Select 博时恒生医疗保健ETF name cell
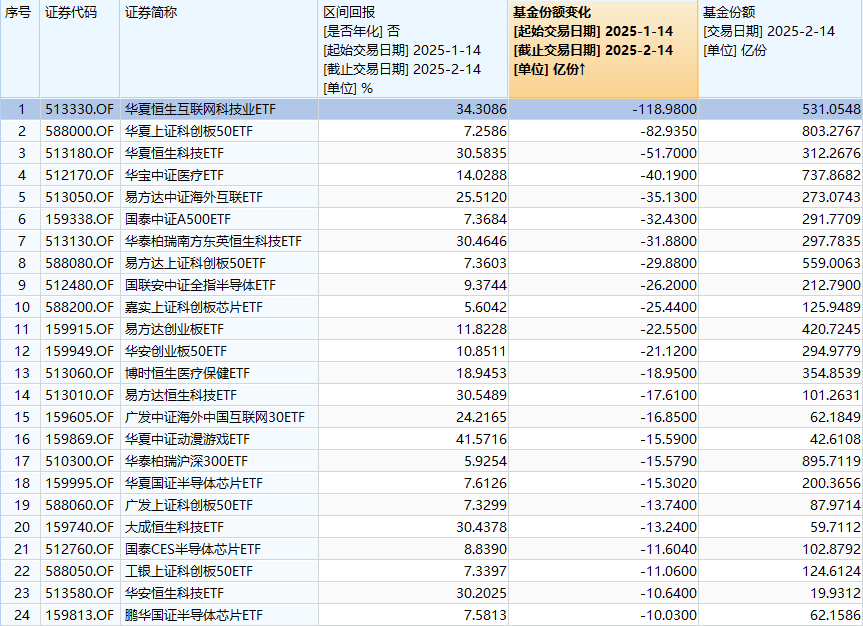 click(219, 373)
